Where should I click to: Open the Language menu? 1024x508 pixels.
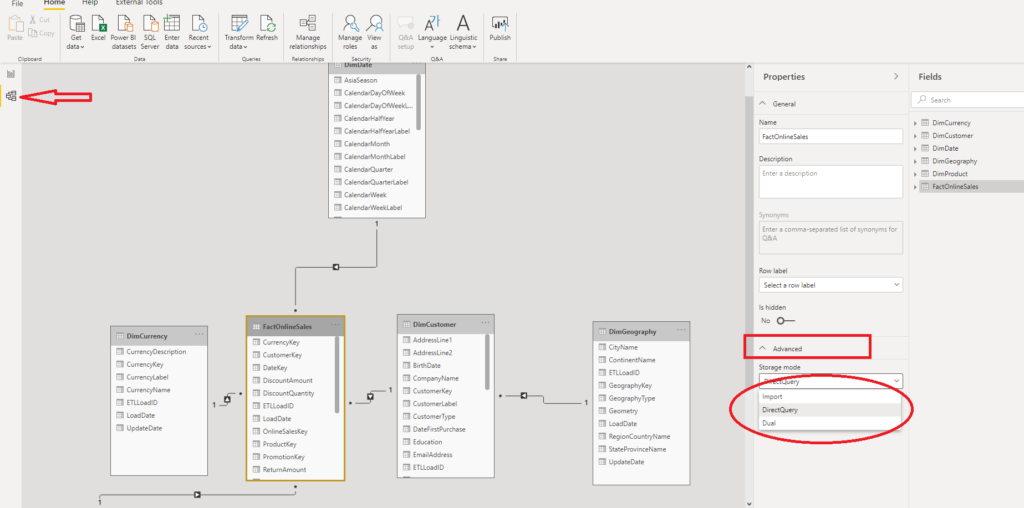[432, 33]
